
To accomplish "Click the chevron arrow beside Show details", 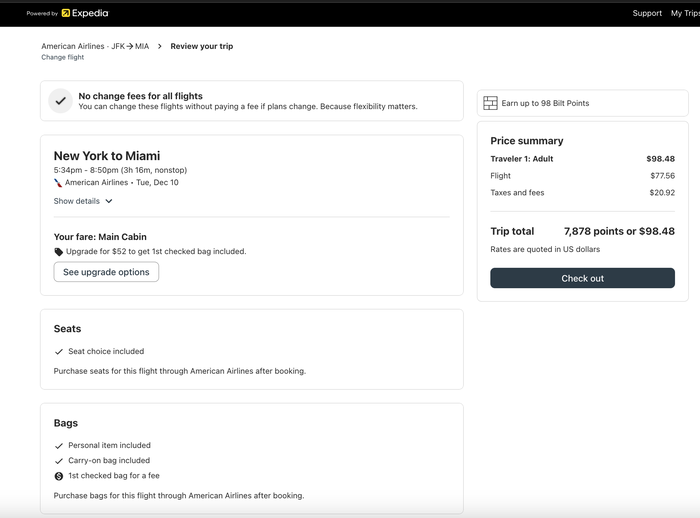I will click(109, 201).
